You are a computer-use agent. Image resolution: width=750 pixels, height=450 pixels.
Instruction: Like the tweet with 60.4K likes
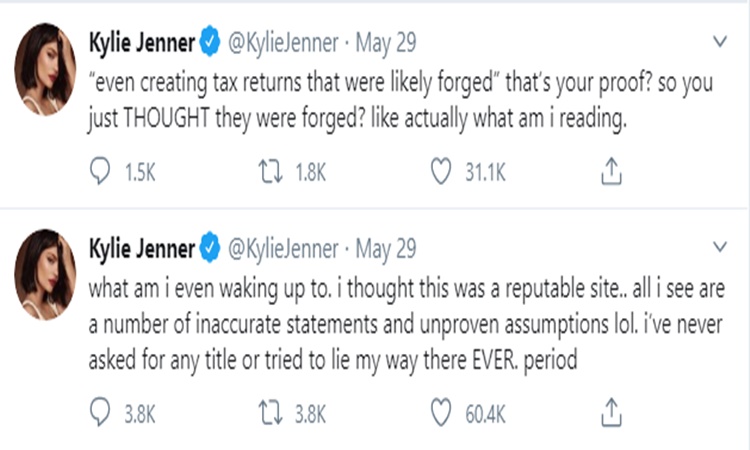(x=443, y=409)
